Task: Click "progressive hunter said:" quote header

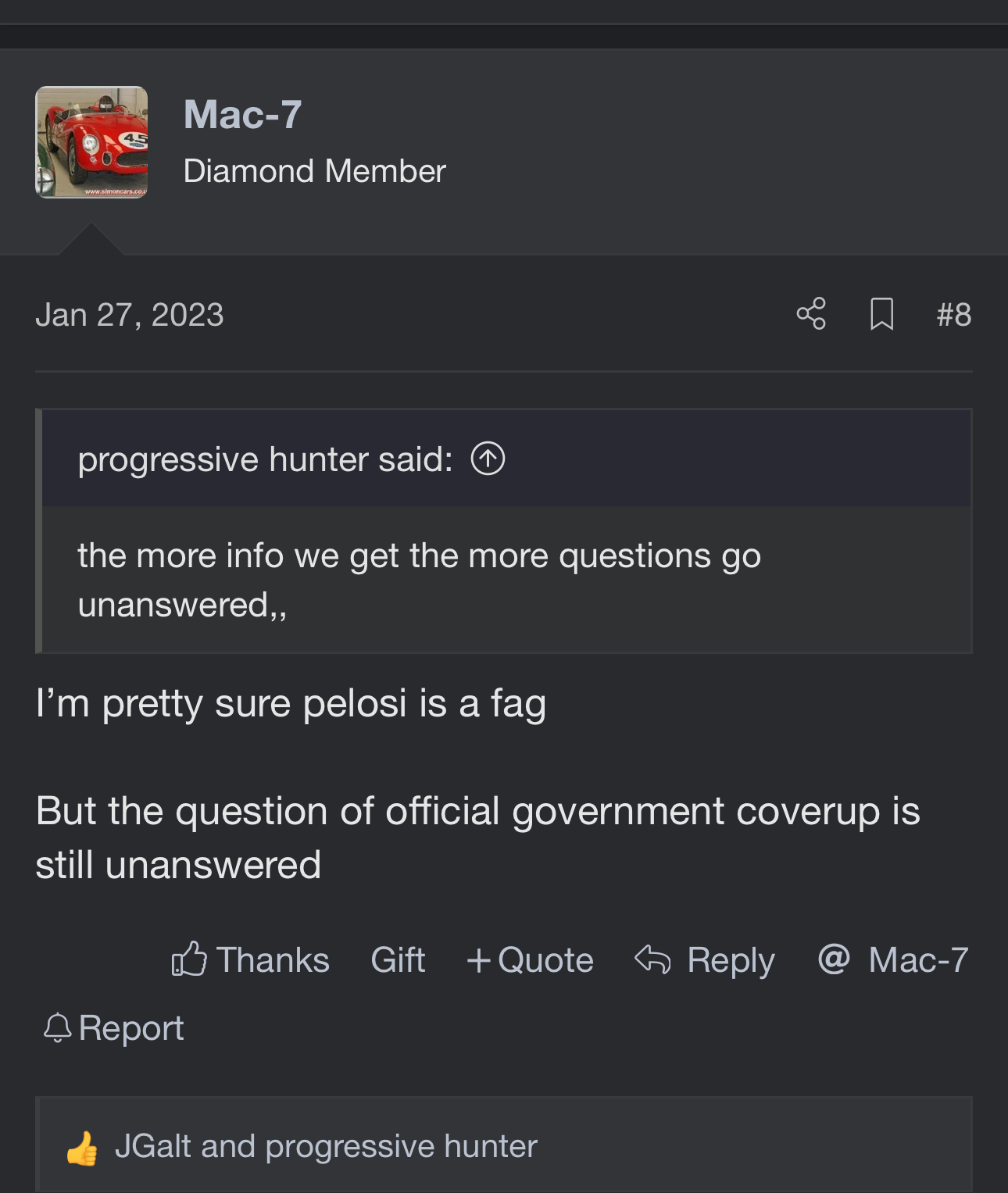Action: coord(265,459)
